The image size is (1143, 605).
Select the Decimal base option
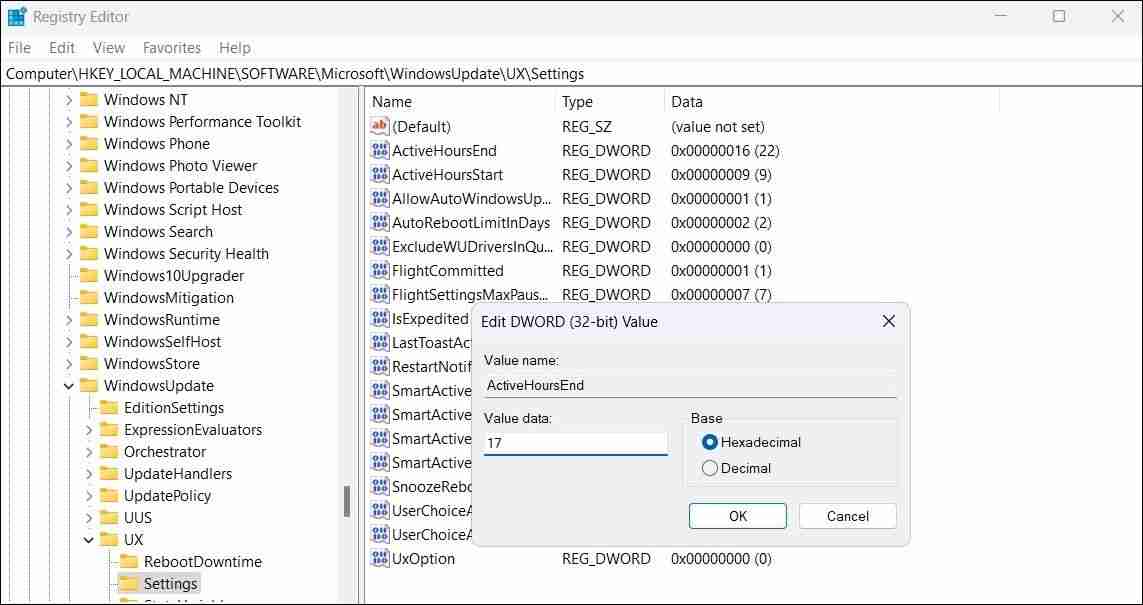point(710,467)
